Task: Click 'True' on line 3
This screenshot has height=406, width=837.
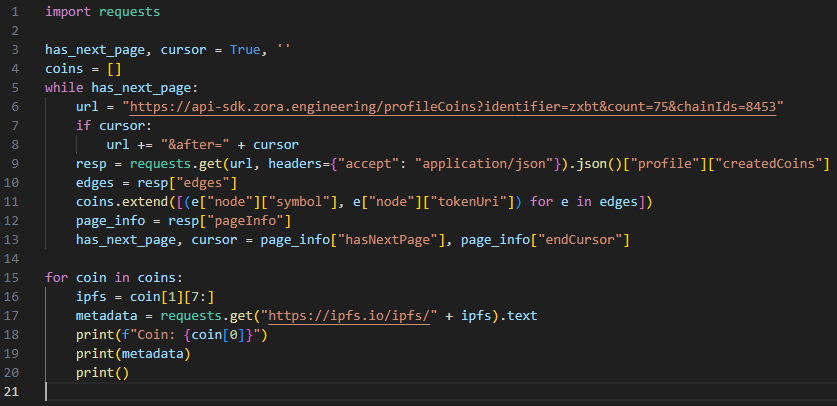Action: (x=245, y=50)
